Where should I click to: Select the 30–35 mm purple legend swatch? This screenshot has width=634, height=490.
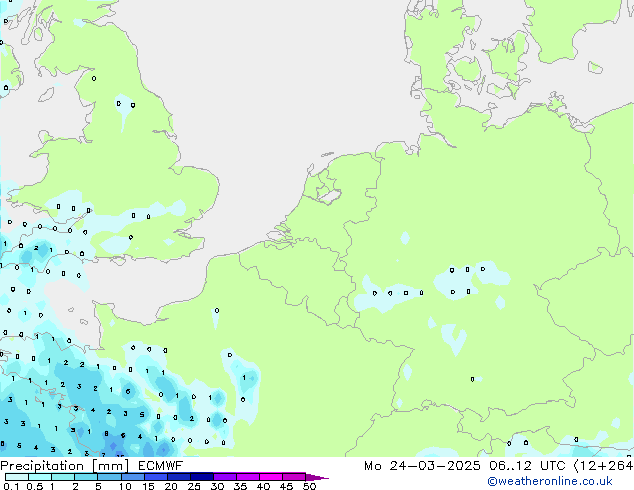[225, 477]
